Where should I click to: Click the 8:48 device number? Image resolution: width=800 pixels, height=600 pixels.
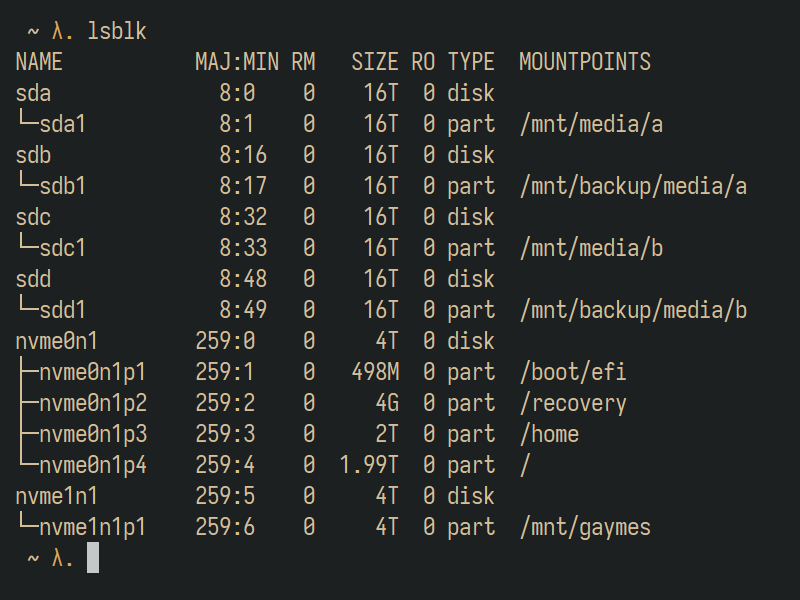point(243,279)
